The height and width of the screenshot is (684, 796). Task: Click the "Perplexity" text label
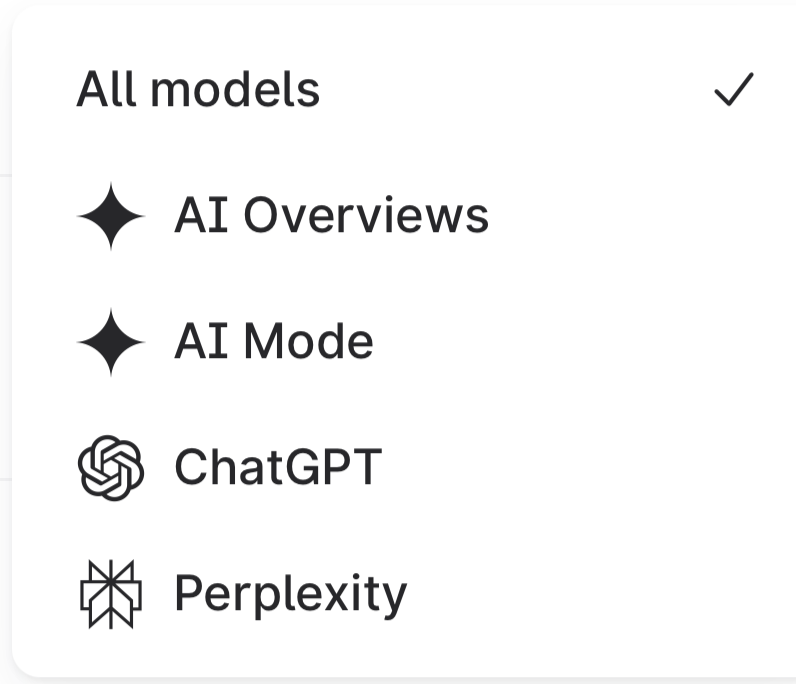(290, 594)
